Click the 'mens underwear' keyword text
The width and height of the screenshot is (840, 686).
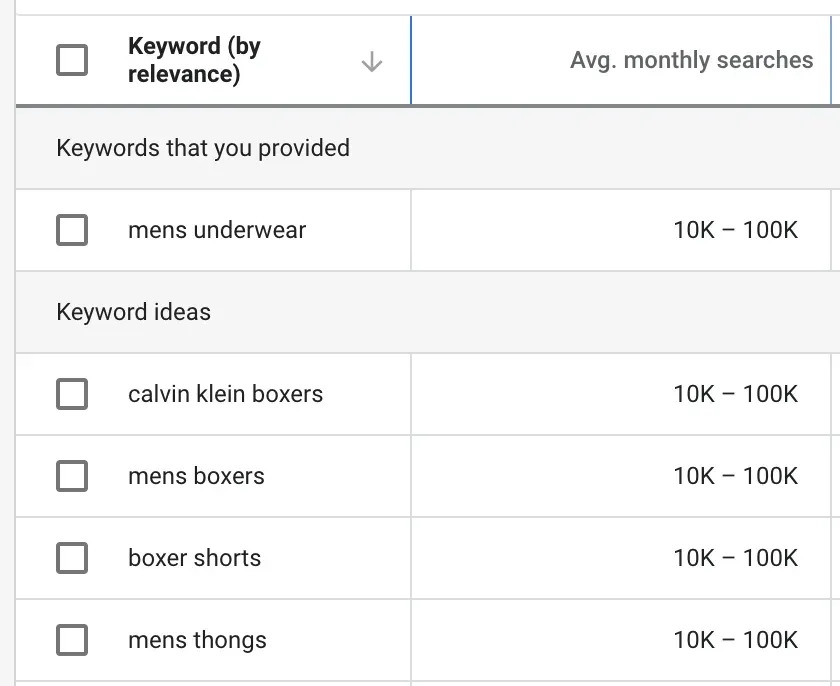(x=217, y=230)
